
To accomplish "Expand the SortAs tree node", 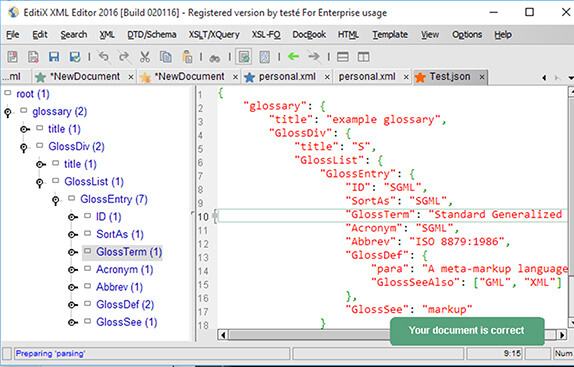I will coord(72,235).
